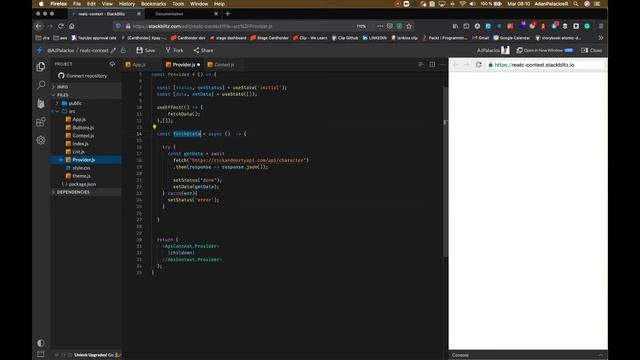Open index.js in file tree
This screenshot has width=640, height=360.
(x=80, y=144)
